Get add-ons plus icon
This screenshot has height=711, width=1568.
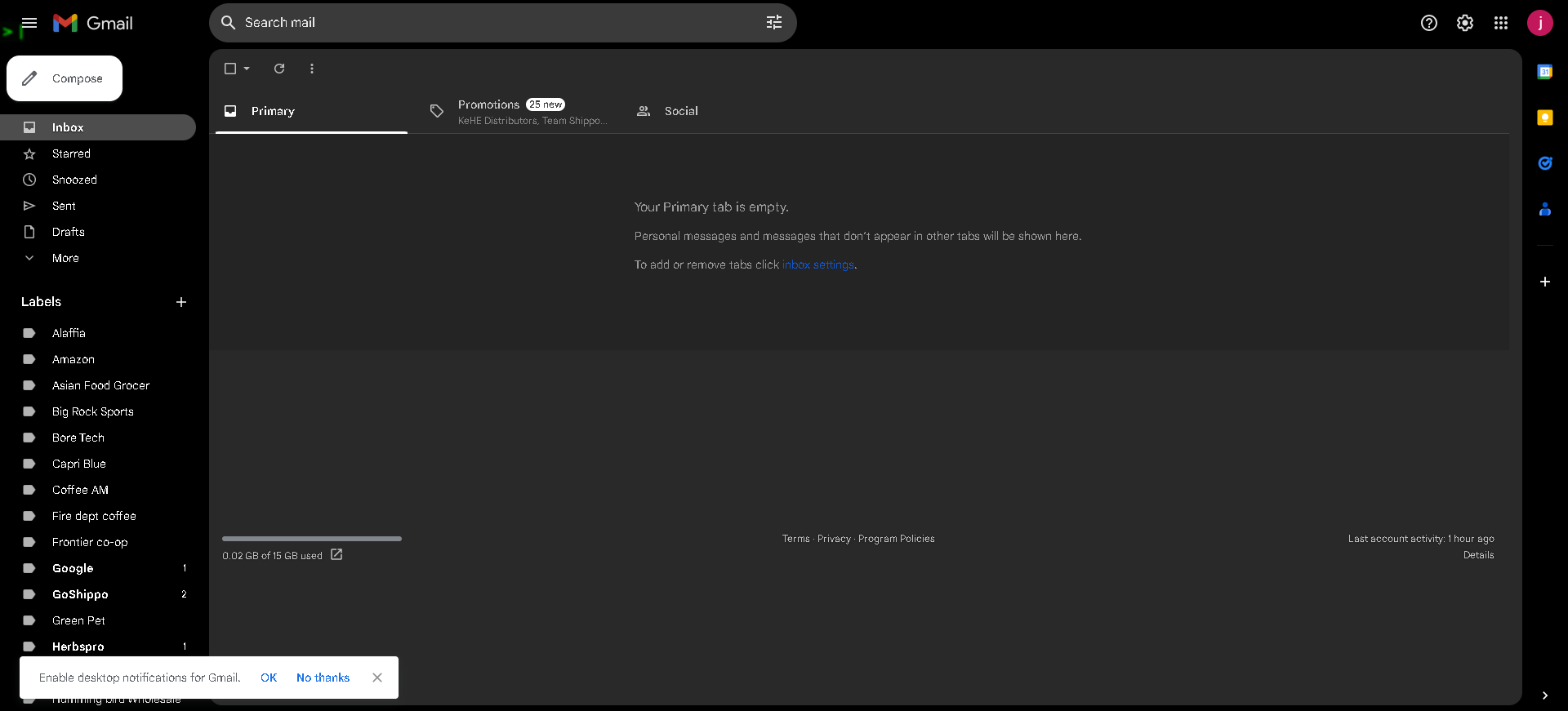click(1545, 282)
